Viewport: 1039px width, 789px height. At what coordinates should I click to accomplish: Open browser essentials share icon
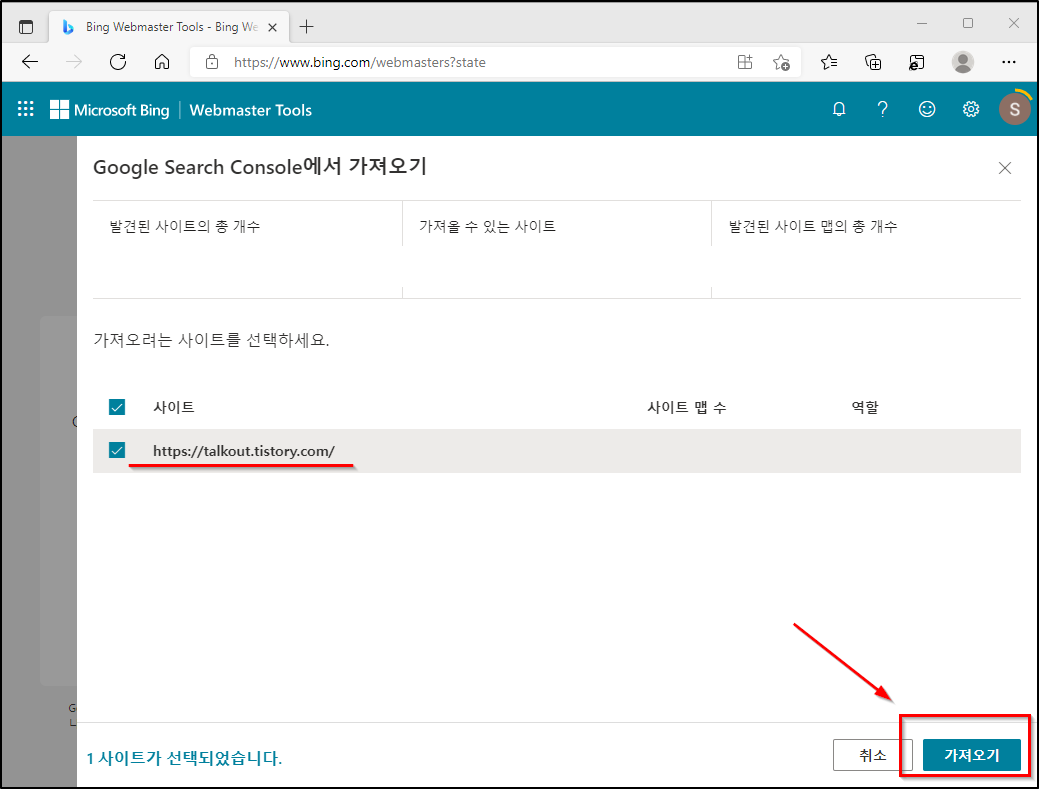coord(917,62)
